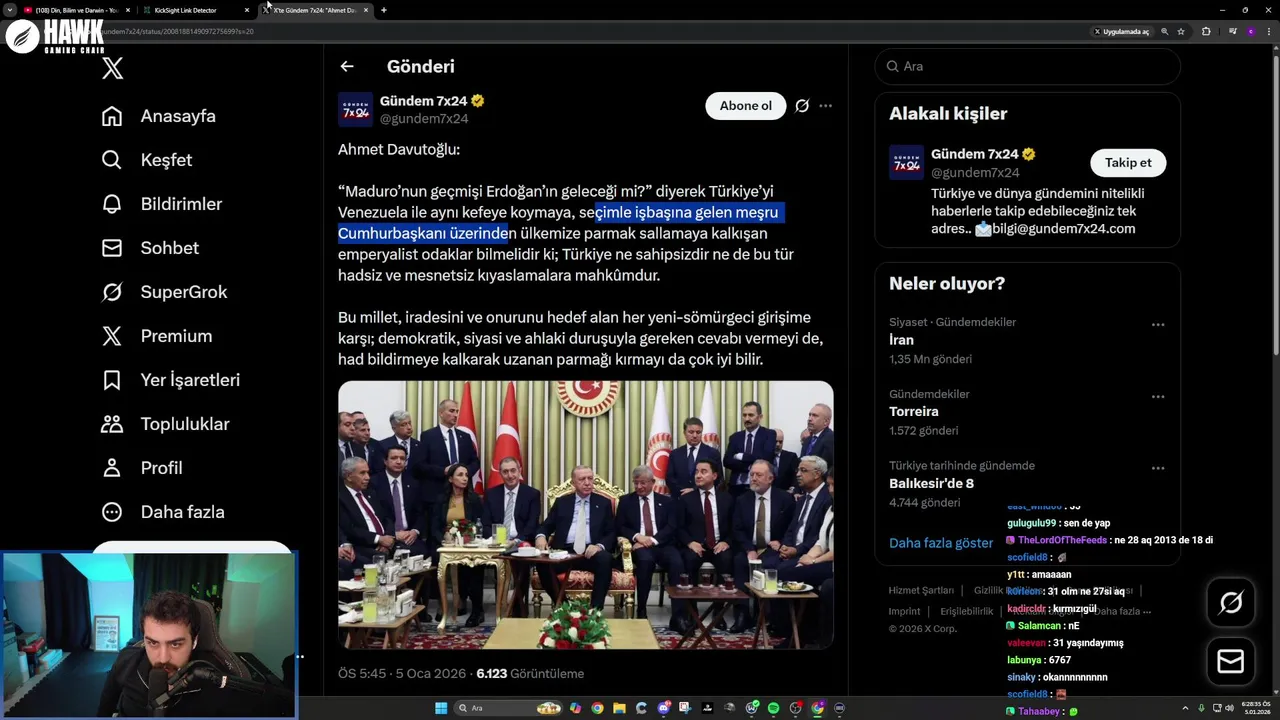This screenshot has width=1280, height=720.
Task: Click the @gundem7x24 handle on the post
Action: click(424, 118)
